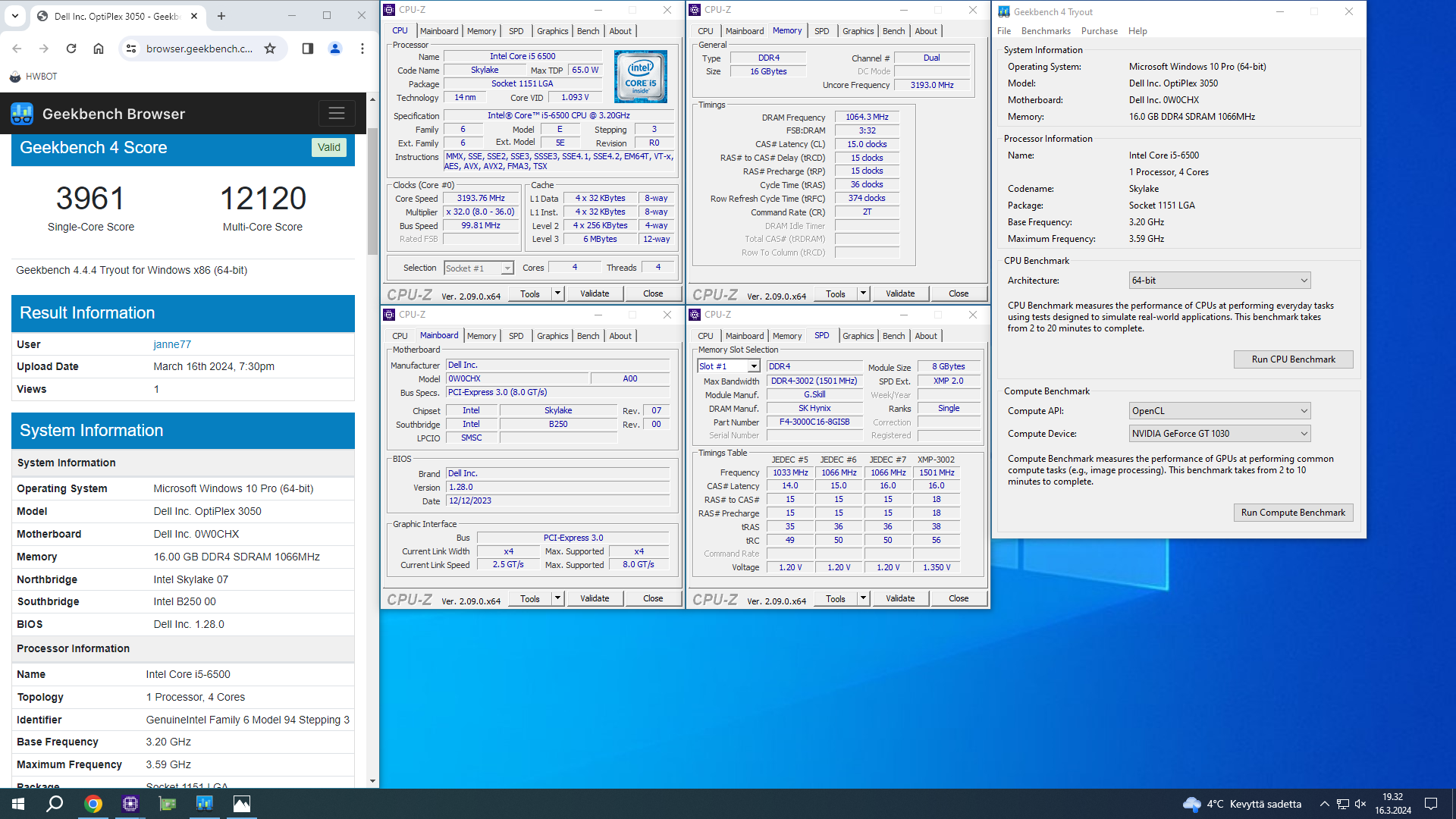Open Chrome three-dot menu

pyautogui.click(x=362, y=49)
